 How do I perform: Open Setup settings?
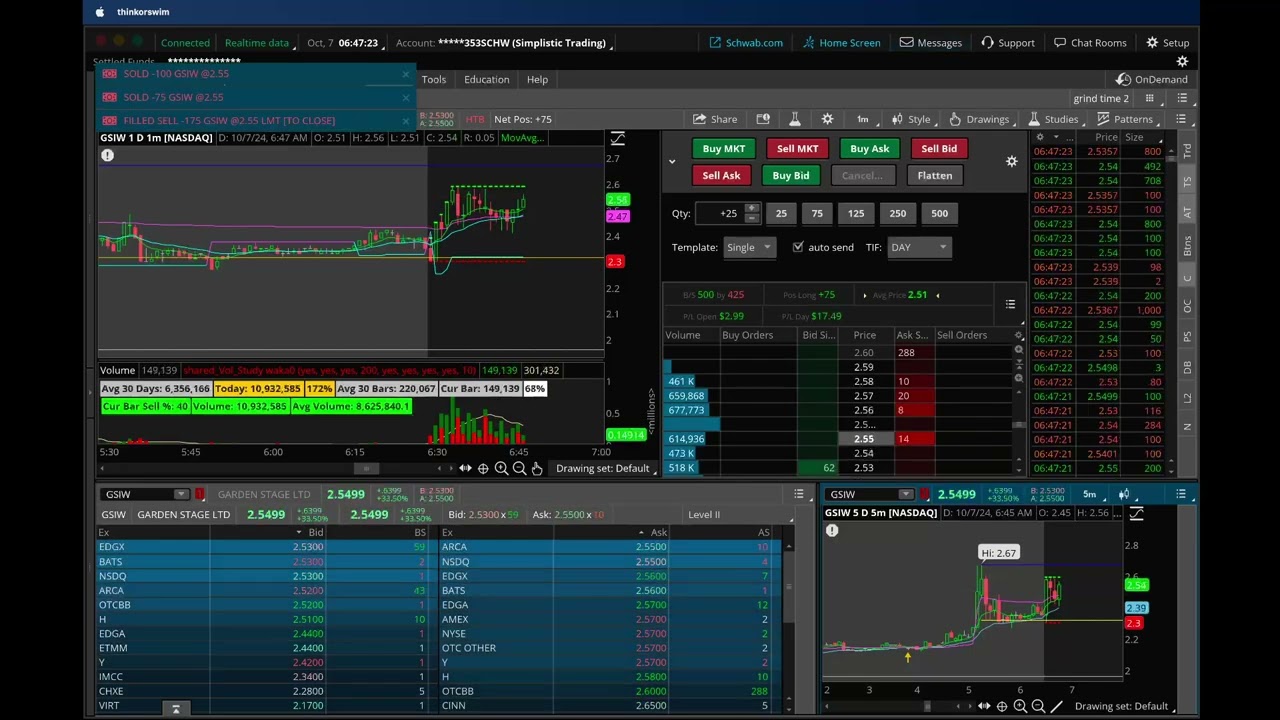(x=1168, y=43)
